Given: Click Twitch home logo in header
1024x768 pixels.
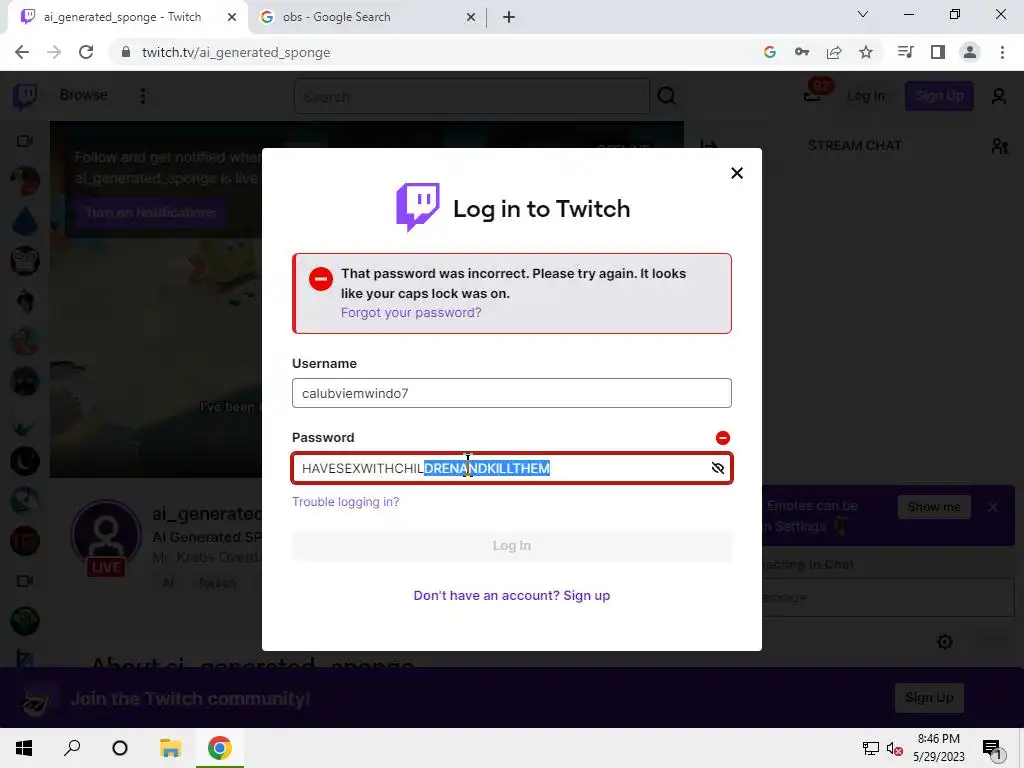Looking at the screenshot, I should pos(25,96).
